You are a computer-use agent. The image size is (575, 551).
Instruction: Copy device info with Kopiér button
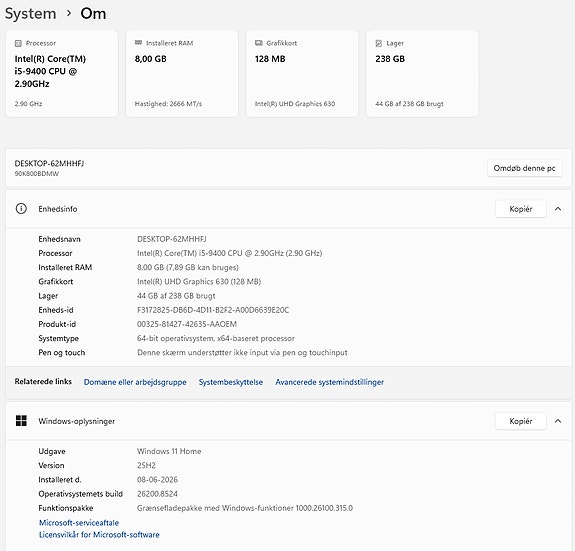[521, 209]
